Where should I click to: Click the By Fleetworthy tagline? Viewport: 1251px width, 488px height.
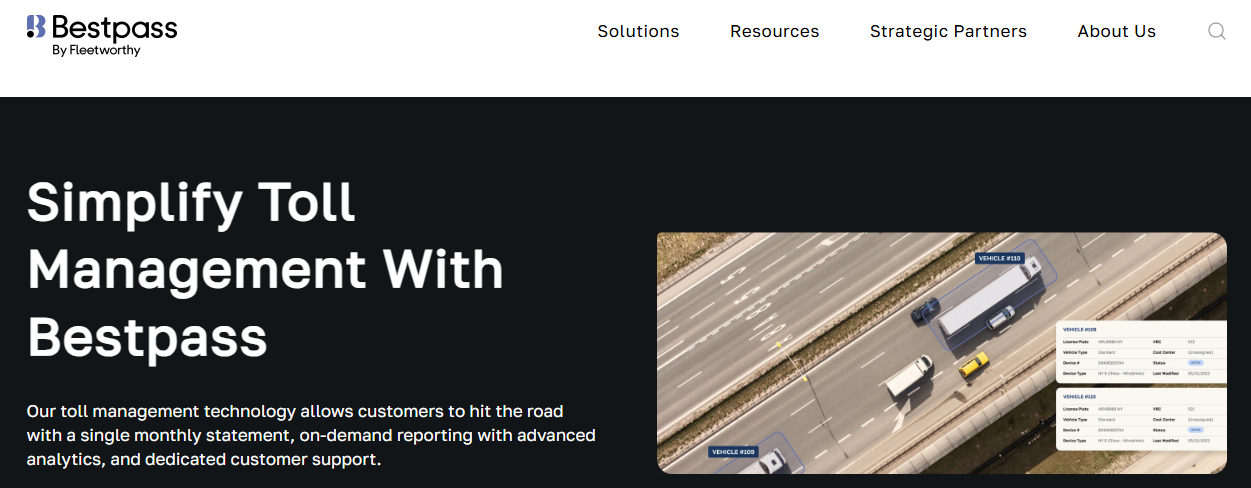96,50
